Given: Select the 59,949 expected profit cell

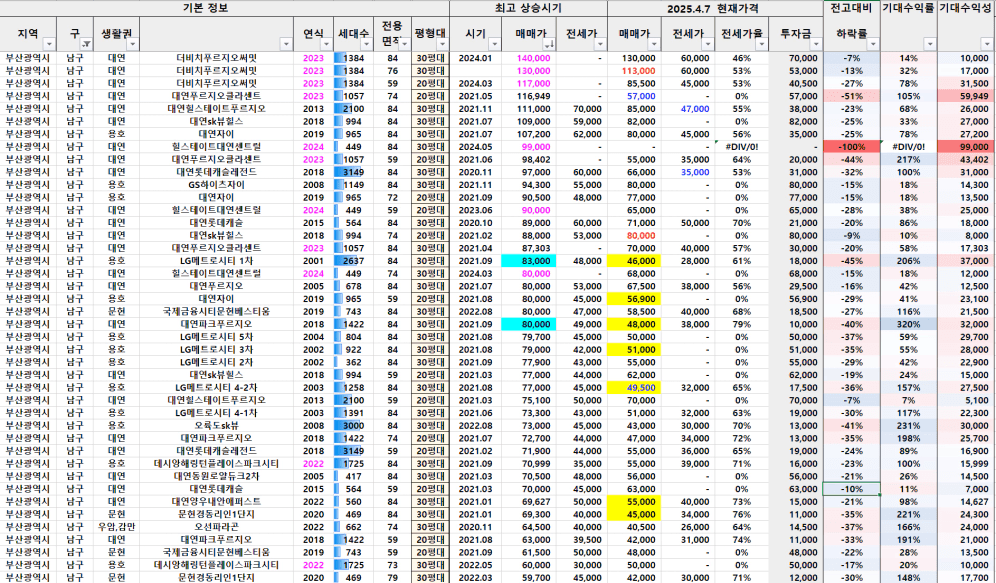Looking at the screenshot, I should (967, 96).
